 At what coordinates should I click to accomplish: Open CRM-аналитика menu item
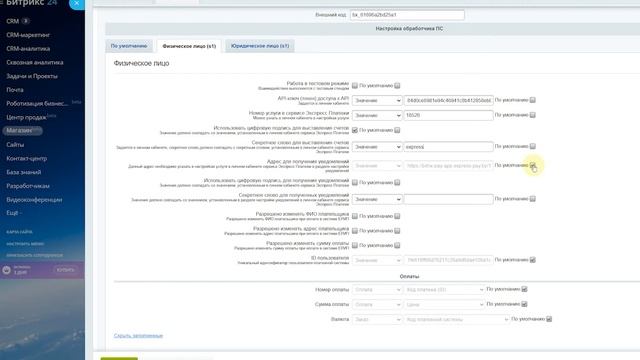pyautogui.click(x=28, y=49)
